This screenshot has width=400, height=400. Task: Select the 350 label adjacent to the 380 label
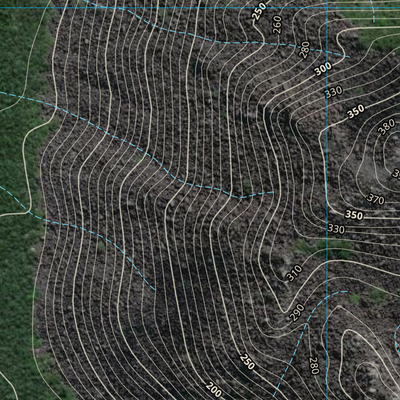(x=356, y=112)
